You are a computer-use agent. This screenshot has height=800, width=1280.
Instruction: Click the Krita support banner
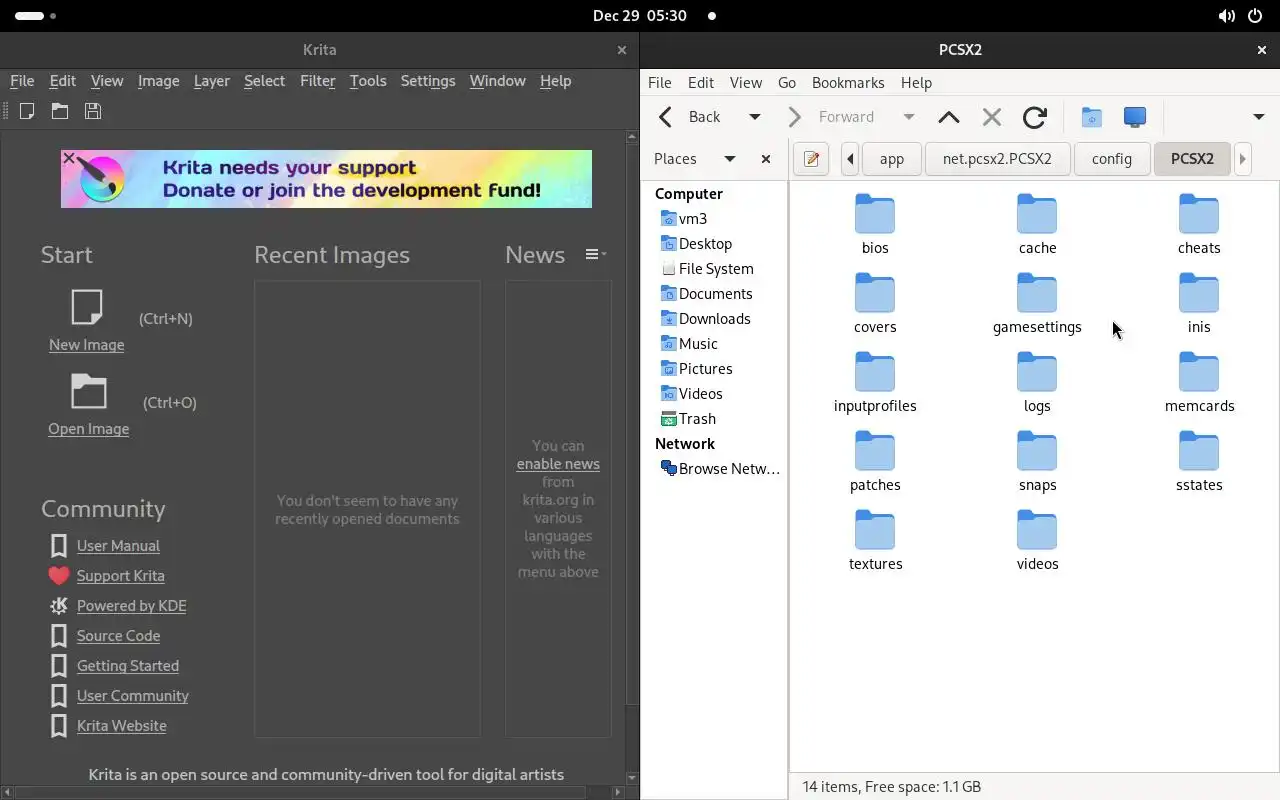click(x=326, y=179)
